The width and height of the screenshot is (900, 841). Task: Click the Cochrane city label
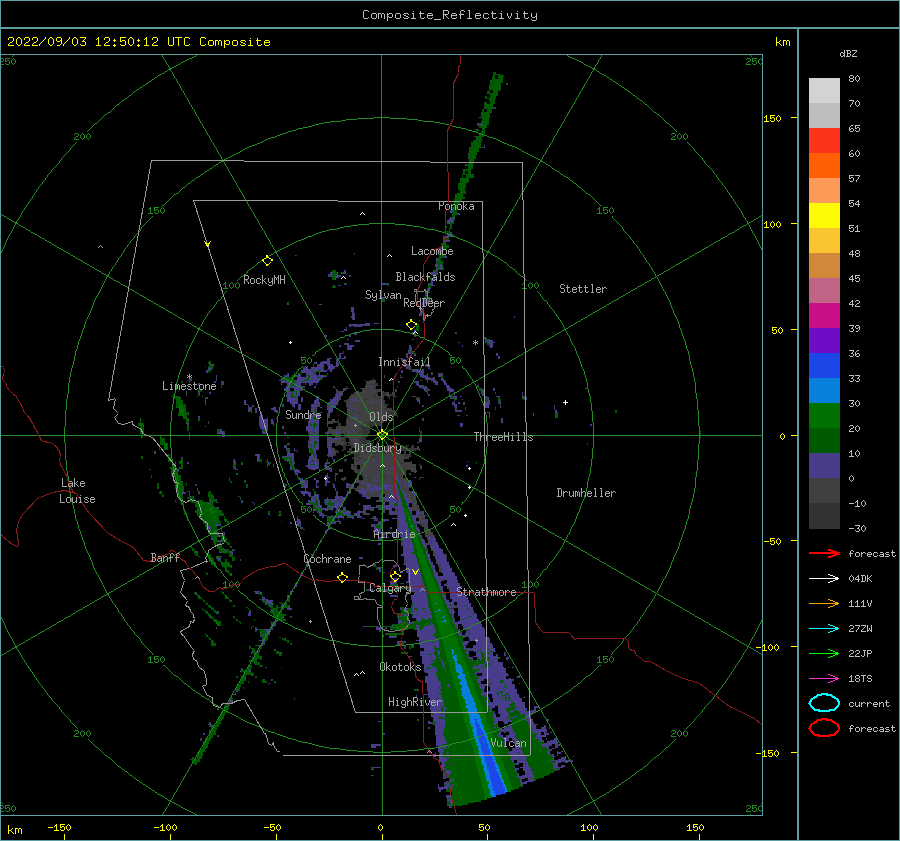point(327,559)
